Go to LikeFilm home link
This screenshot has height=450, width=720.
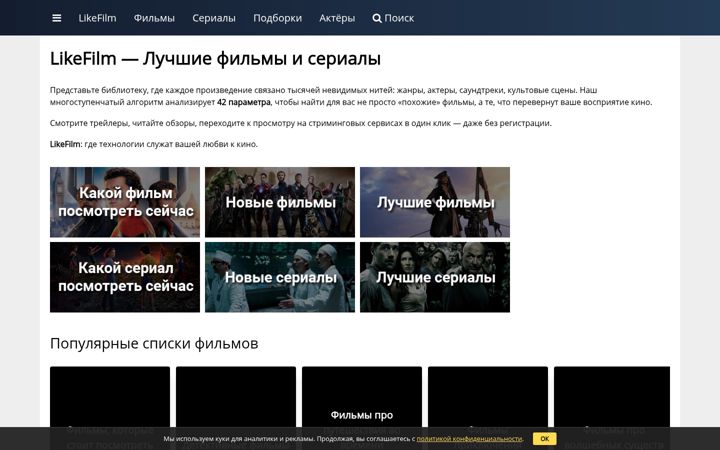point(97,18)
